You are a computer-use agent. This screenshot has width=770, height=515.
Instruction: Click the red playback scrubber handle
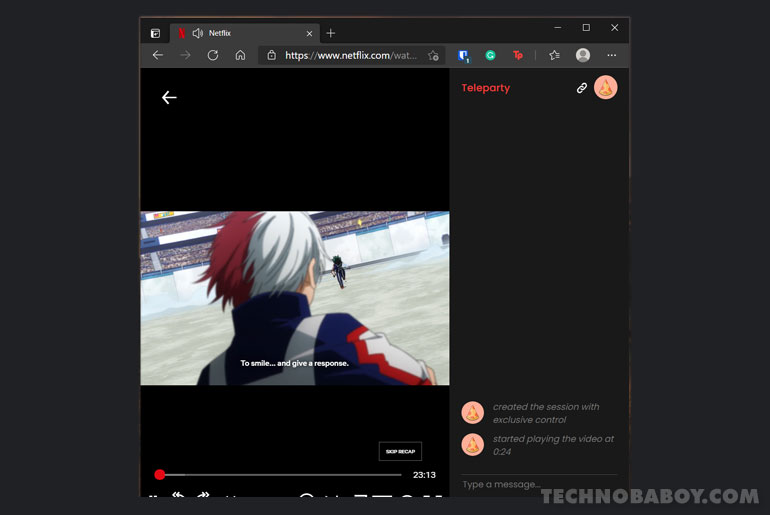click(160, 474)
